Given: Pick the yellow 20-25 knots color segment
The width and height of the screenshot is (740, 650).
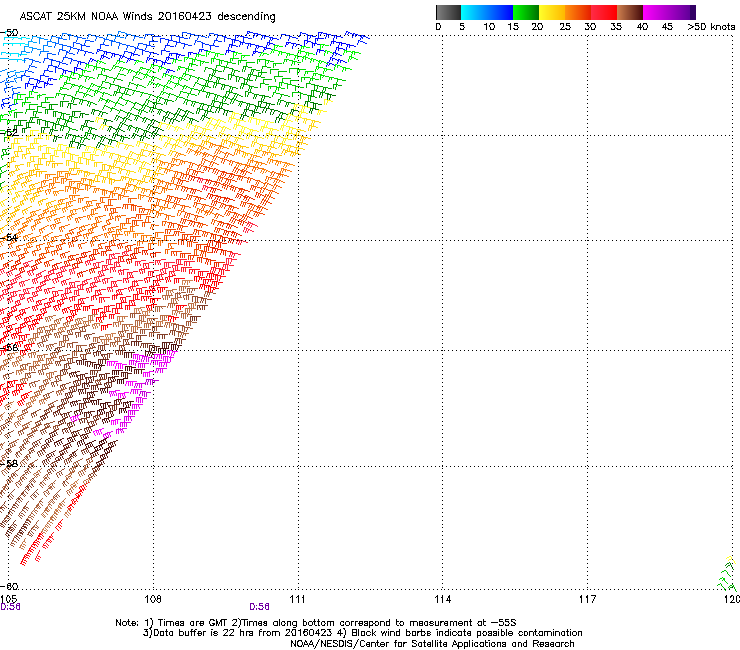Looking at the screenshot, I should [x=552, y=12].
